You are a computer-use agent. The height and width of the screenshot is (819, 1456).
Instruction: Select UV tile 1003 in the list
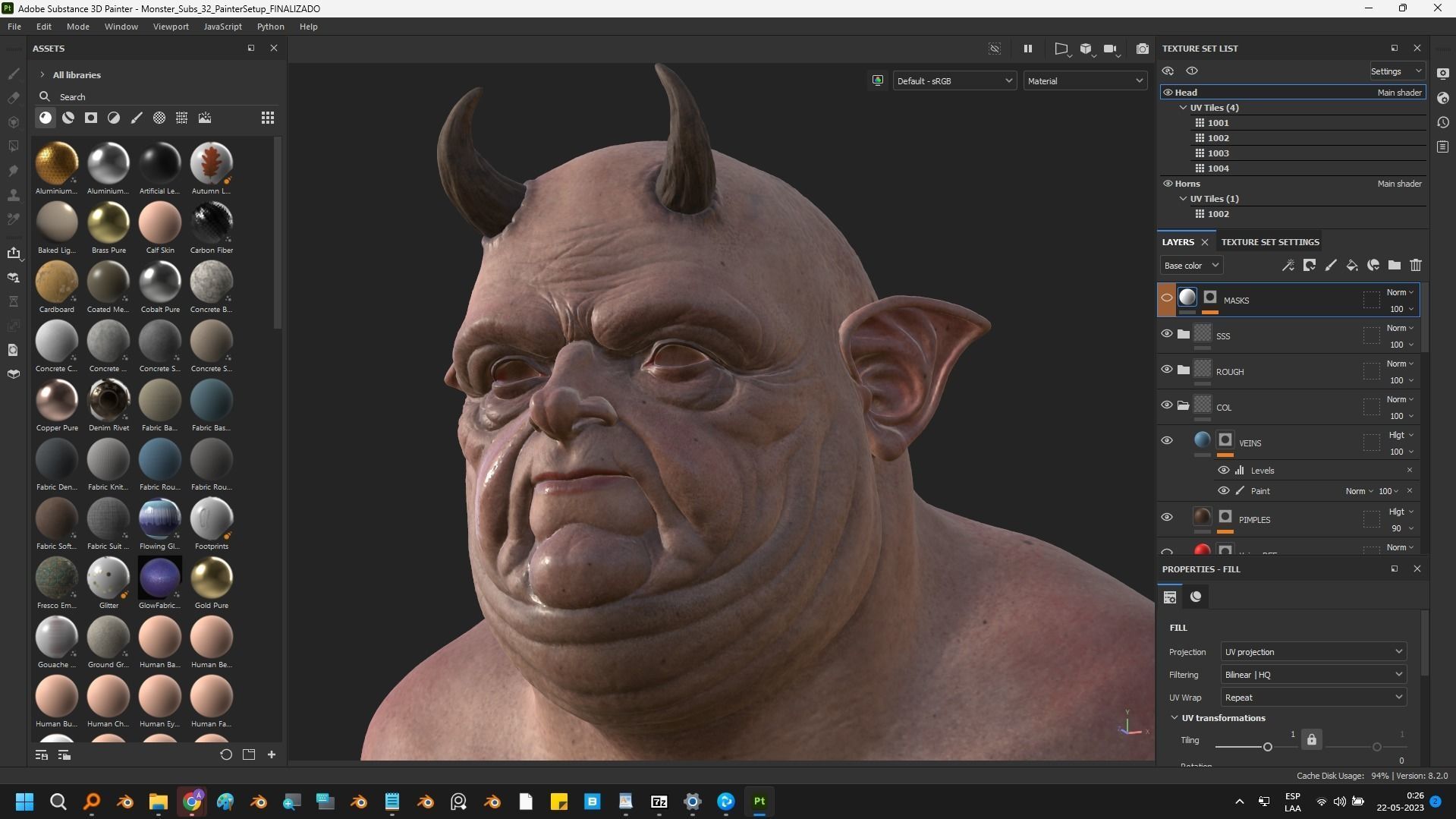[x=1310, y=153]
